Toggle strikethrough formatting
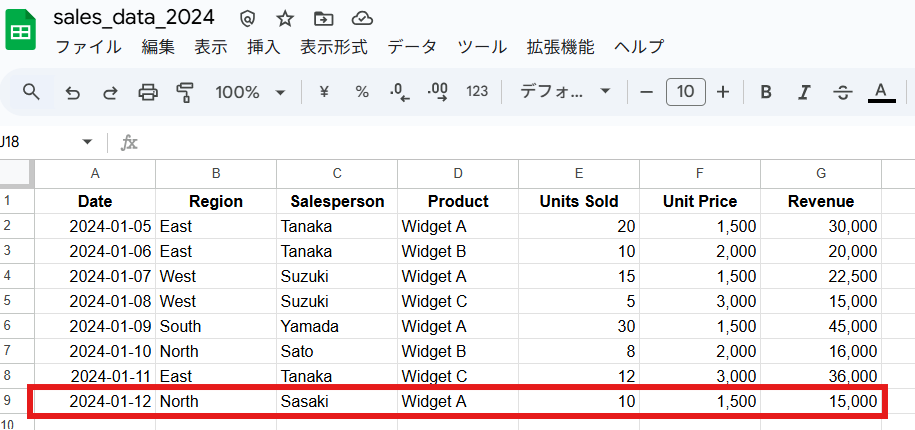Image resolution: width=915 pixels, height=430 pixels. 842,92
